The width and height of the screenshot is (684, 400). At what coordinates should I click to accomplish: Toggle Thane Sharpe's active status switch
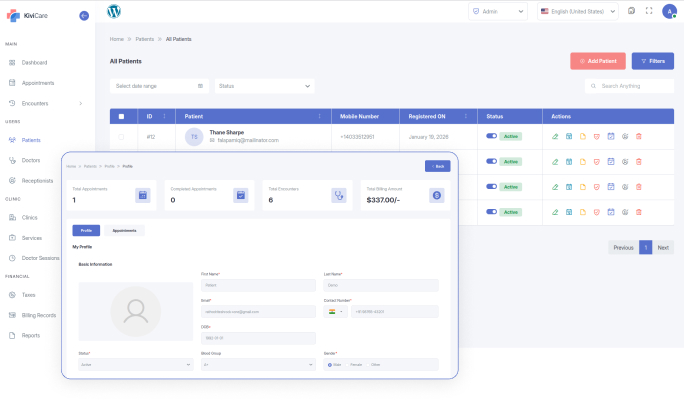click(492, 136)
